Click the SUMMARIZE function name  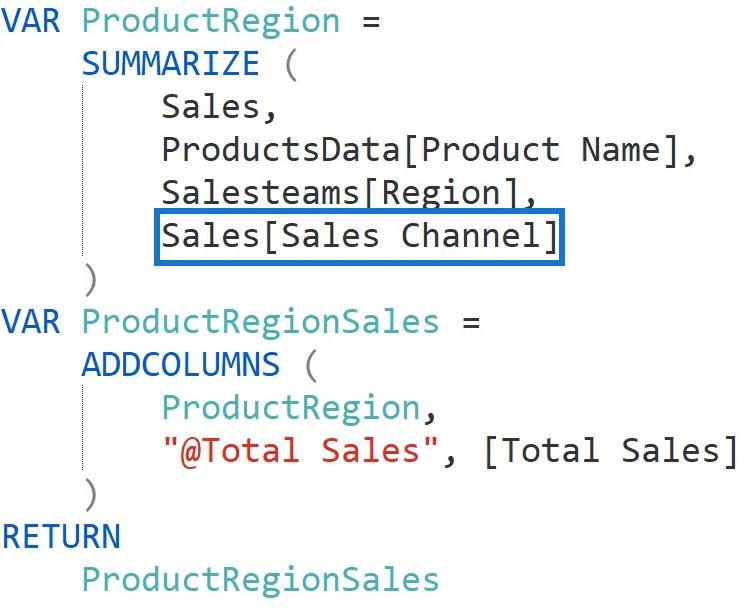pos(171,64)
